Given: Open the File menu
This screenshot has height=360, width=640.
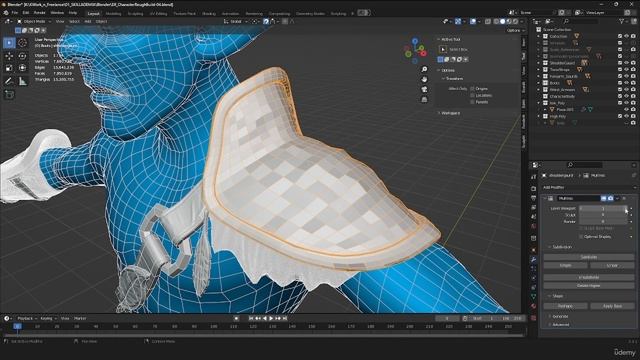Looking at the screenshot, I should pyautogui.click(x=15, y=13).
